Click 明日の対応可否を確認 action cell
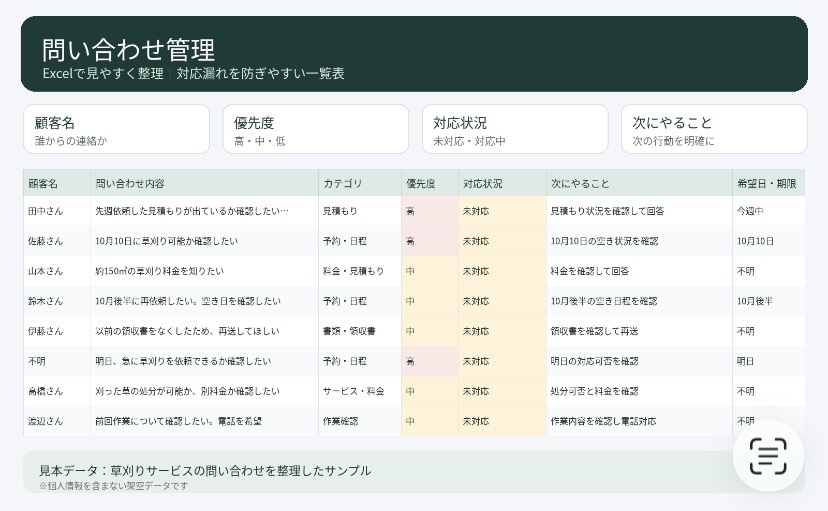Image resolution: width=828 pixels, height=511 pixels. 639,362
